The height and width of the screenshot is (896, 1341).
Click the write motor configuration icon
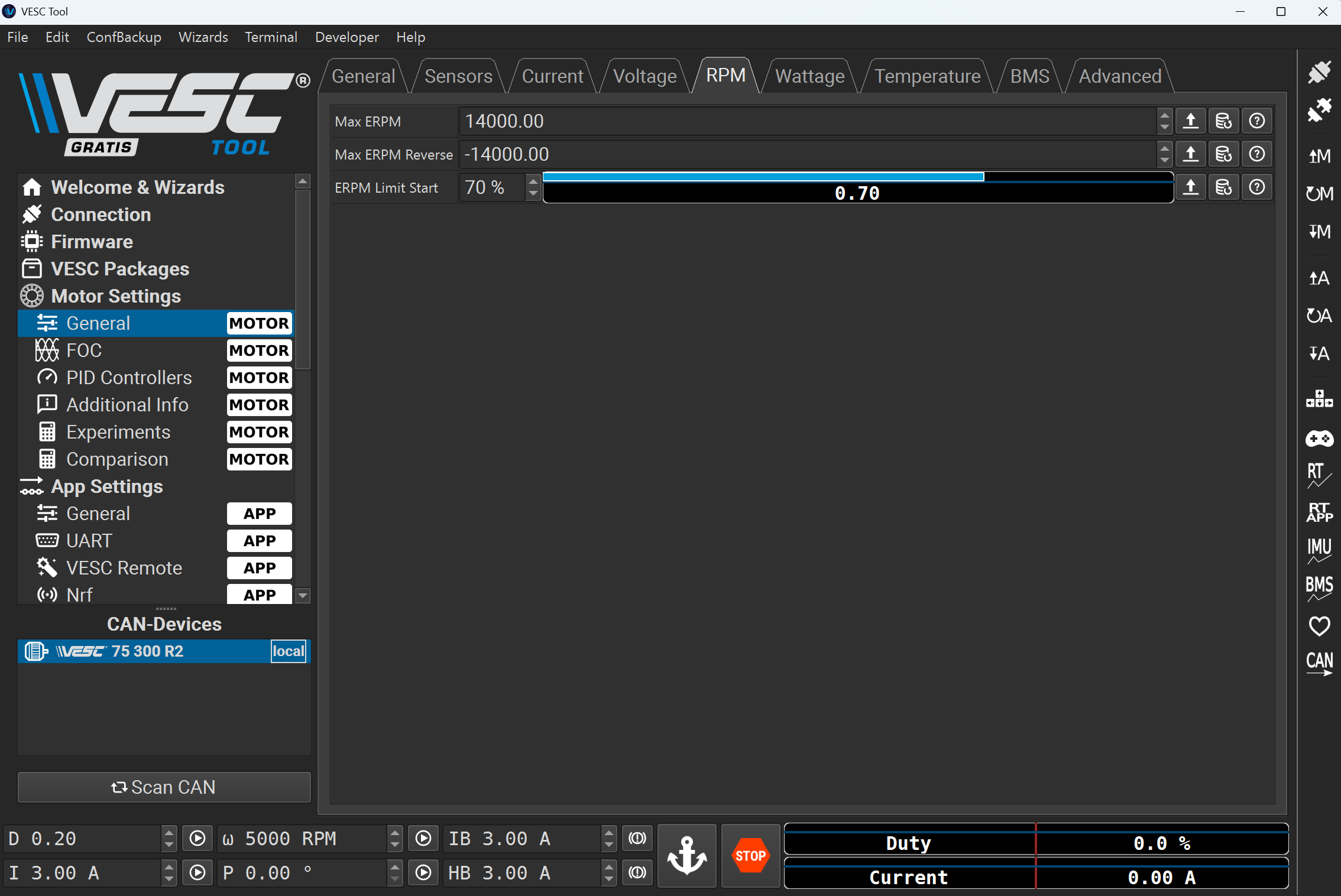pos(1319,231)
